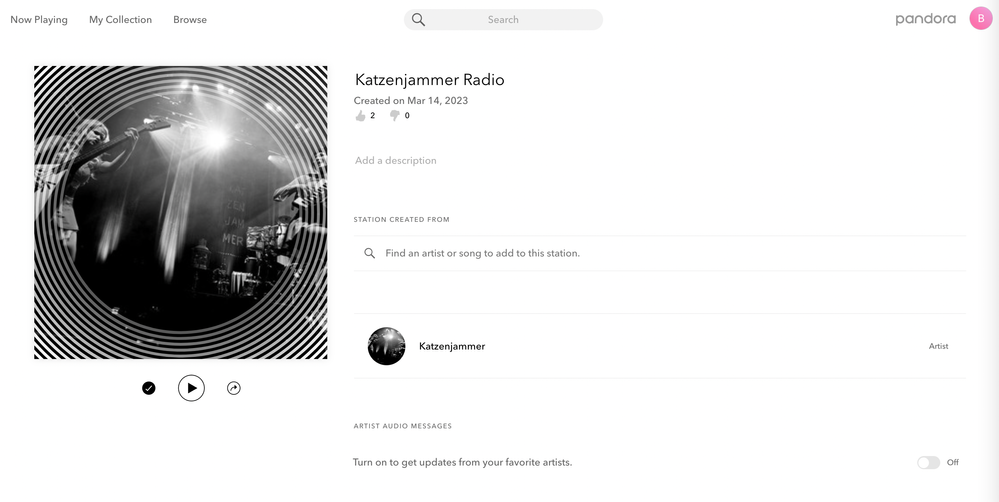This screenshot has width=999, height=502.
Task: Click the Katzenjammer round artist thumbnail
Action: [387, 346]
